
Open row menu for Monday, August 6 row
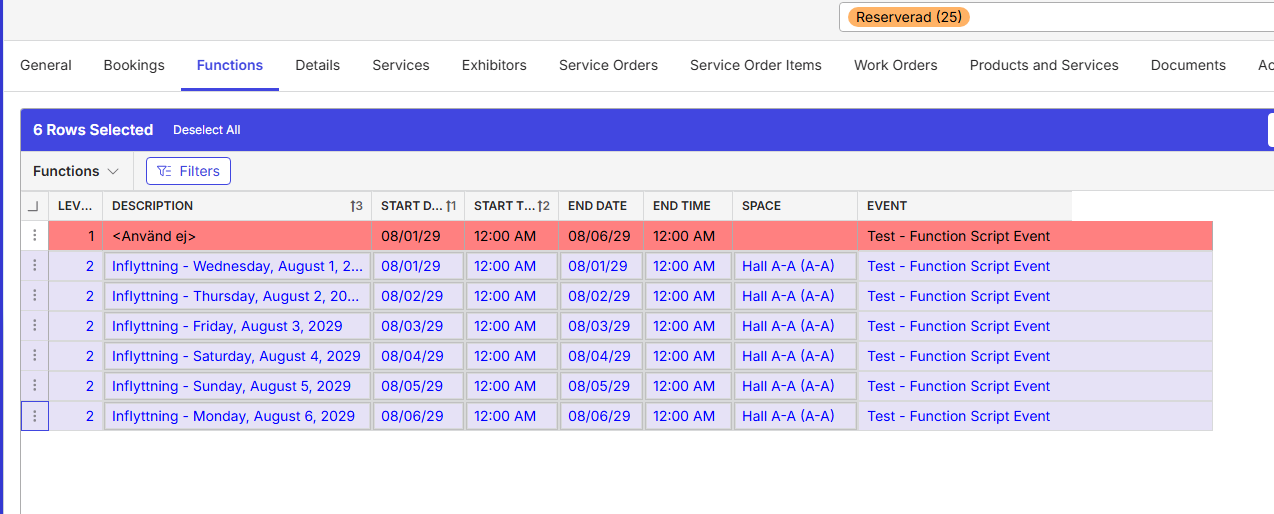click(35, 416)
